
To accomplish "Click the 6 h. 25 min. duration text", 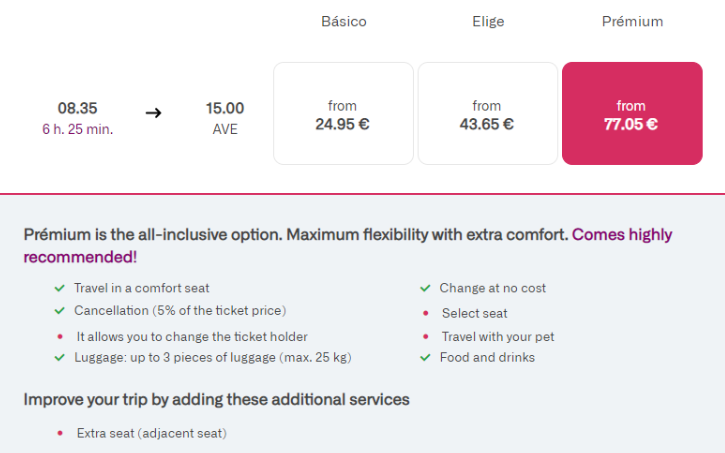I will [x=77, y=129].
